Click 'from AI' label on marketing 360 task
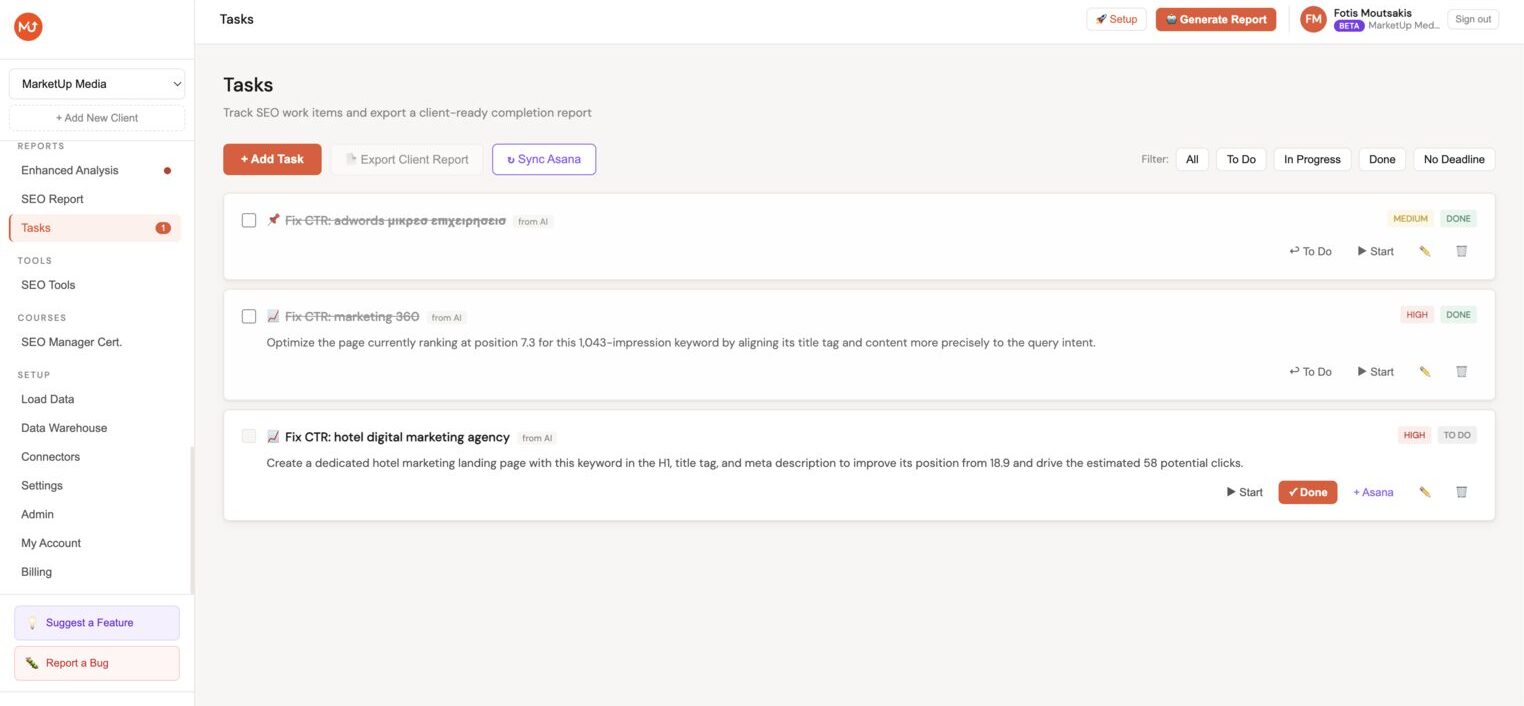Viewport: 1524px width, 706px height. 447,318
